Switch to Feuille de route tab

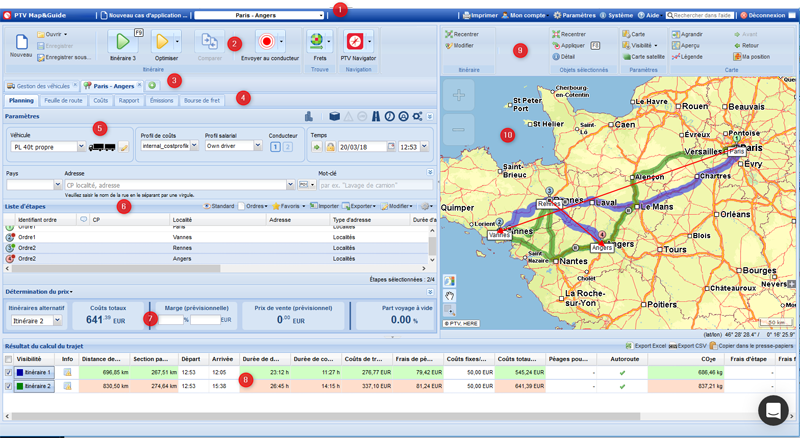pos(63,101)
